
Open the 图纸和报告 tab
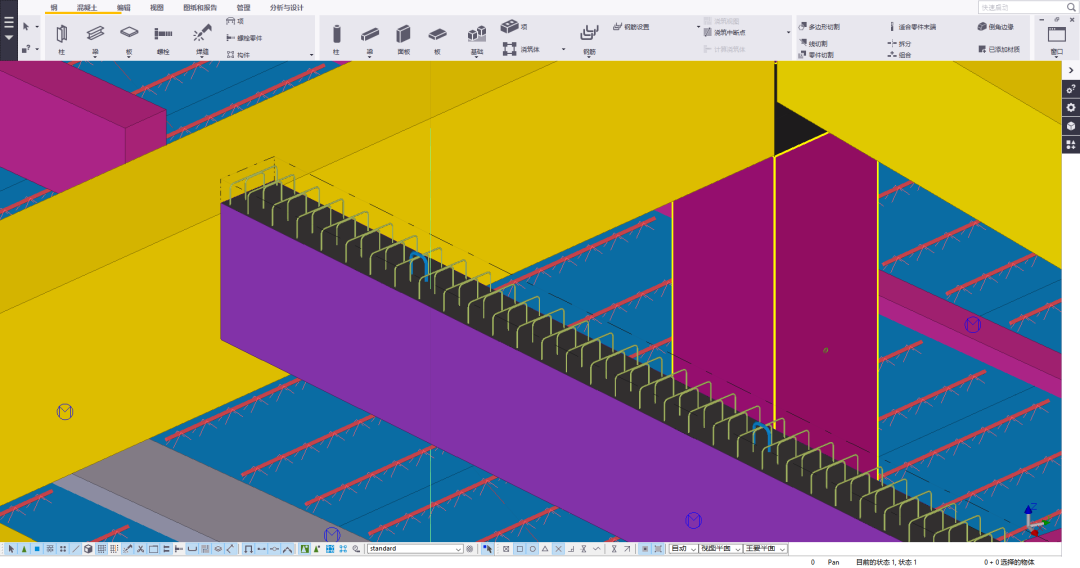point(200,7)
